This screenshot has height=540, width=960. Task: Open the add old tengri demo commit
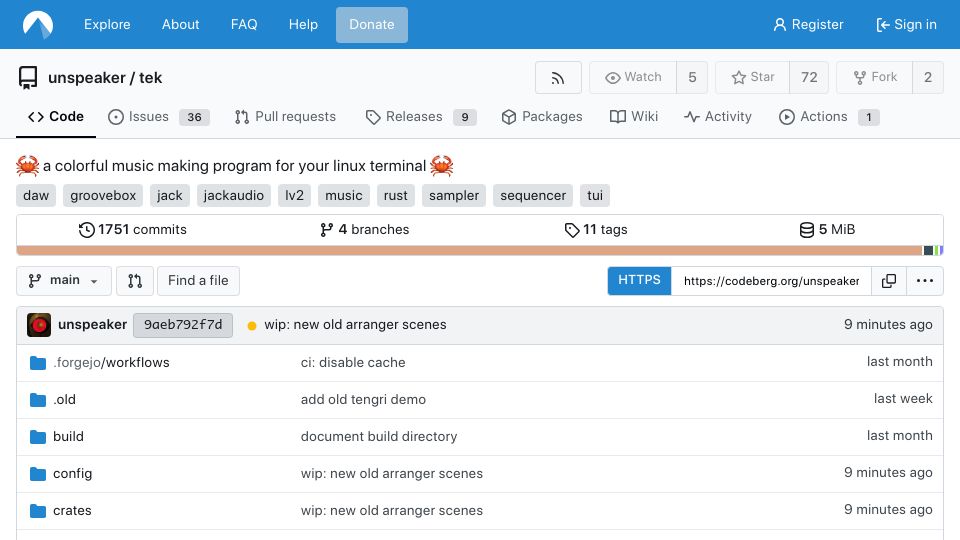point(363,400)
